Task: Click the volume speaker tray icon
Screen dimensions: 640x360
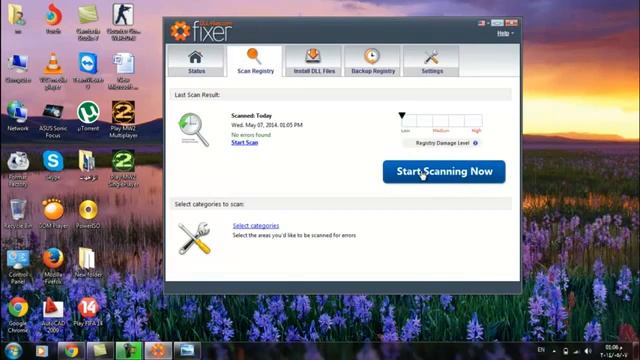Action: tap(588, 351)
